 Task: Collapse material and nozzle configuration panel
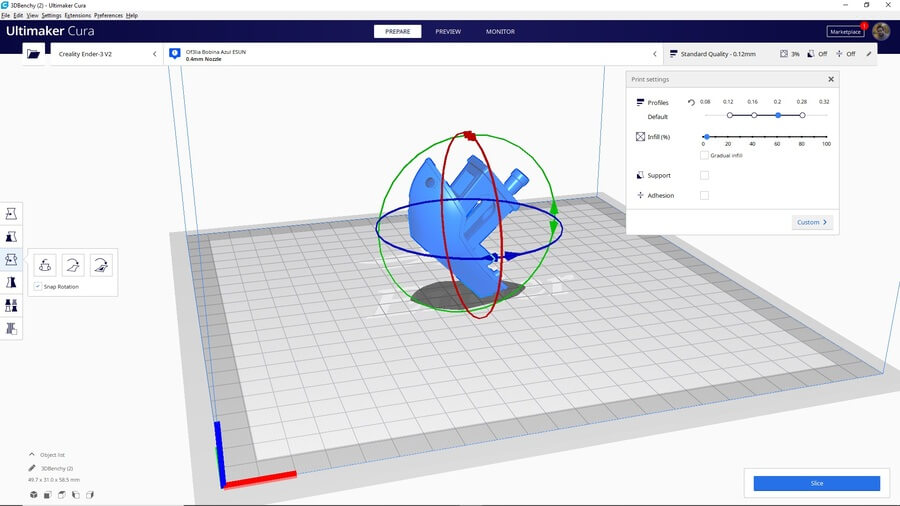tap(654, 54)
